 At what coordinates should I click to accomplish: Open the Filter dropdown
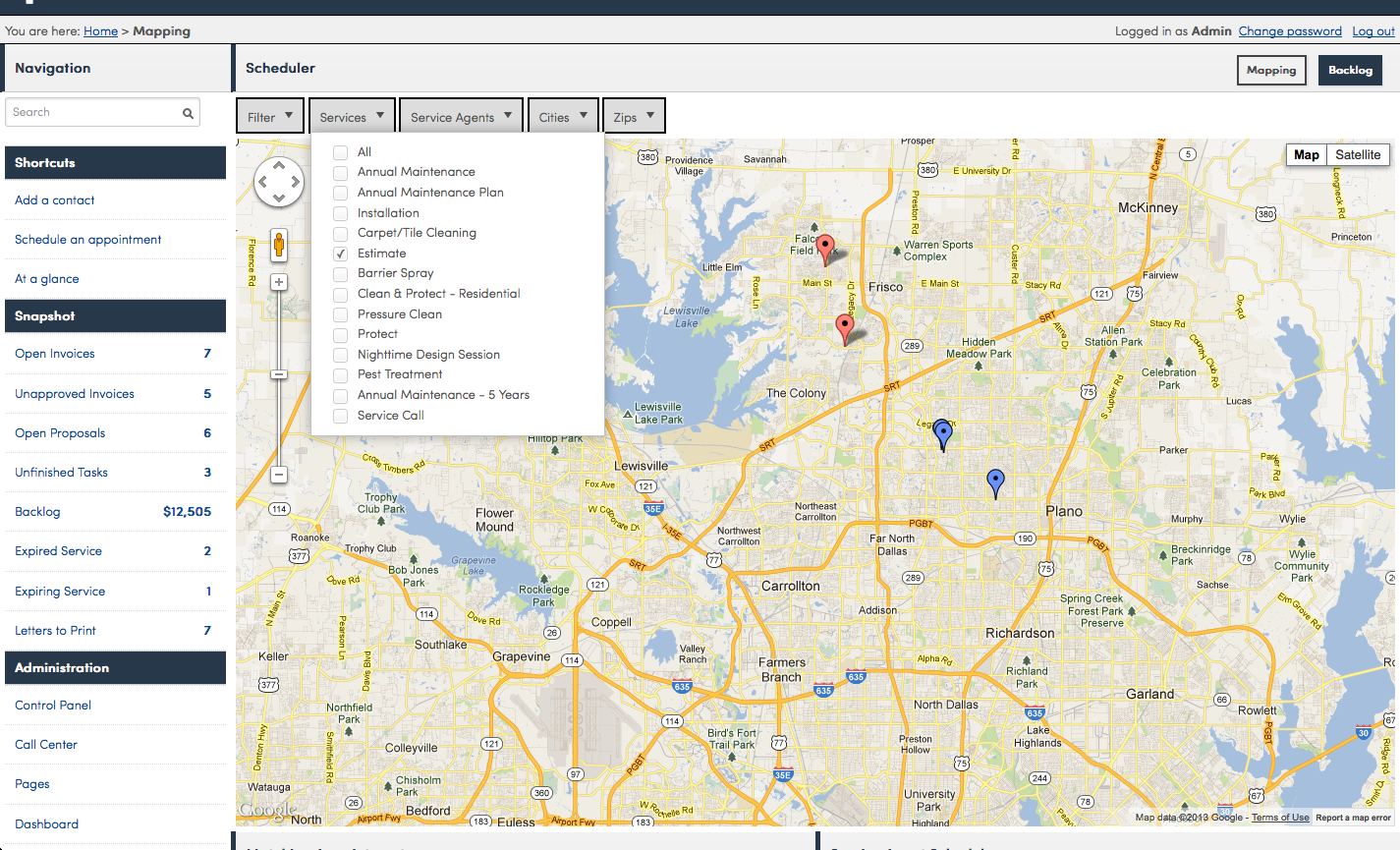pyautogui.click(x=270, y=116)
